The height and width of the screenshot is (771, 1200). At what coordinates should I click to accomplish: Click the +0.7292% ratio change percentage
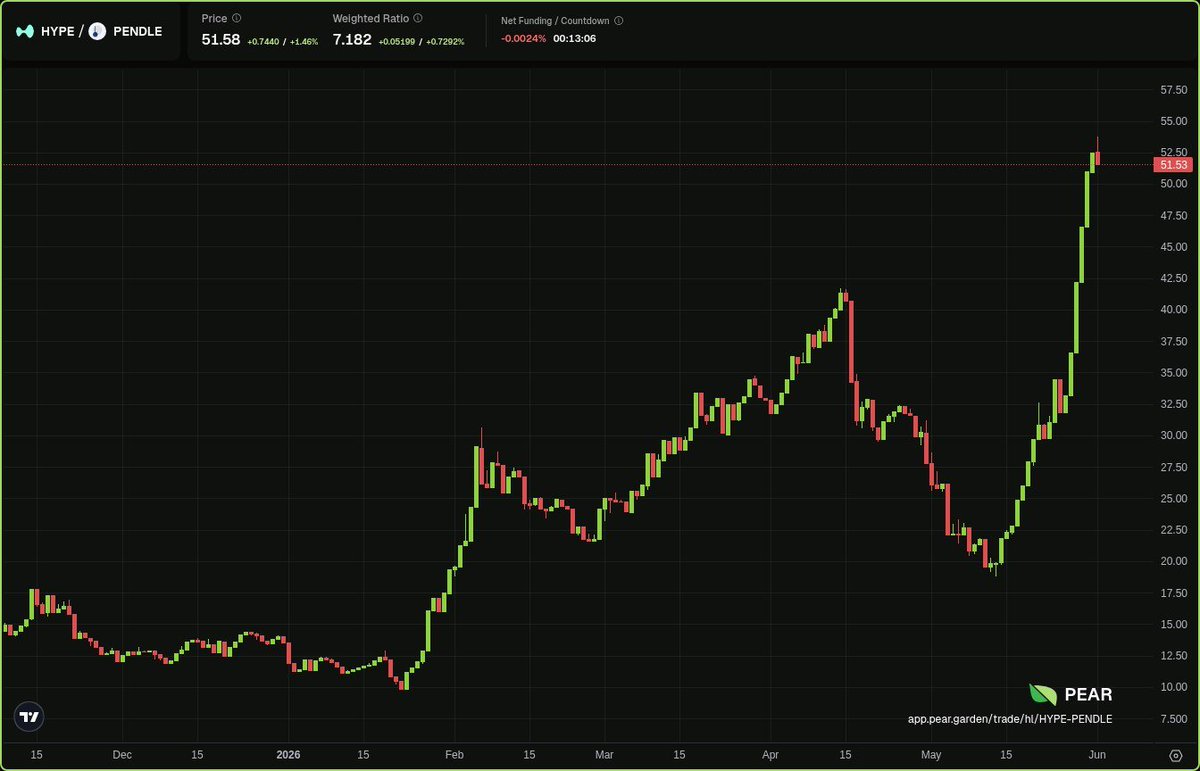pos(445,42)
